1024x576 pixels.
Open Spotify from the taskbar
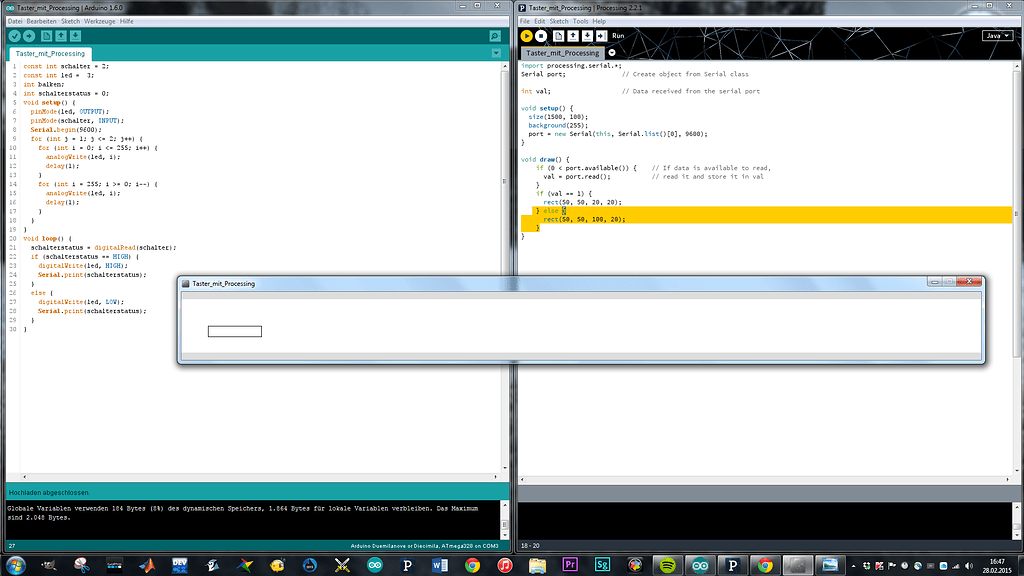click(x=667, y=565)
